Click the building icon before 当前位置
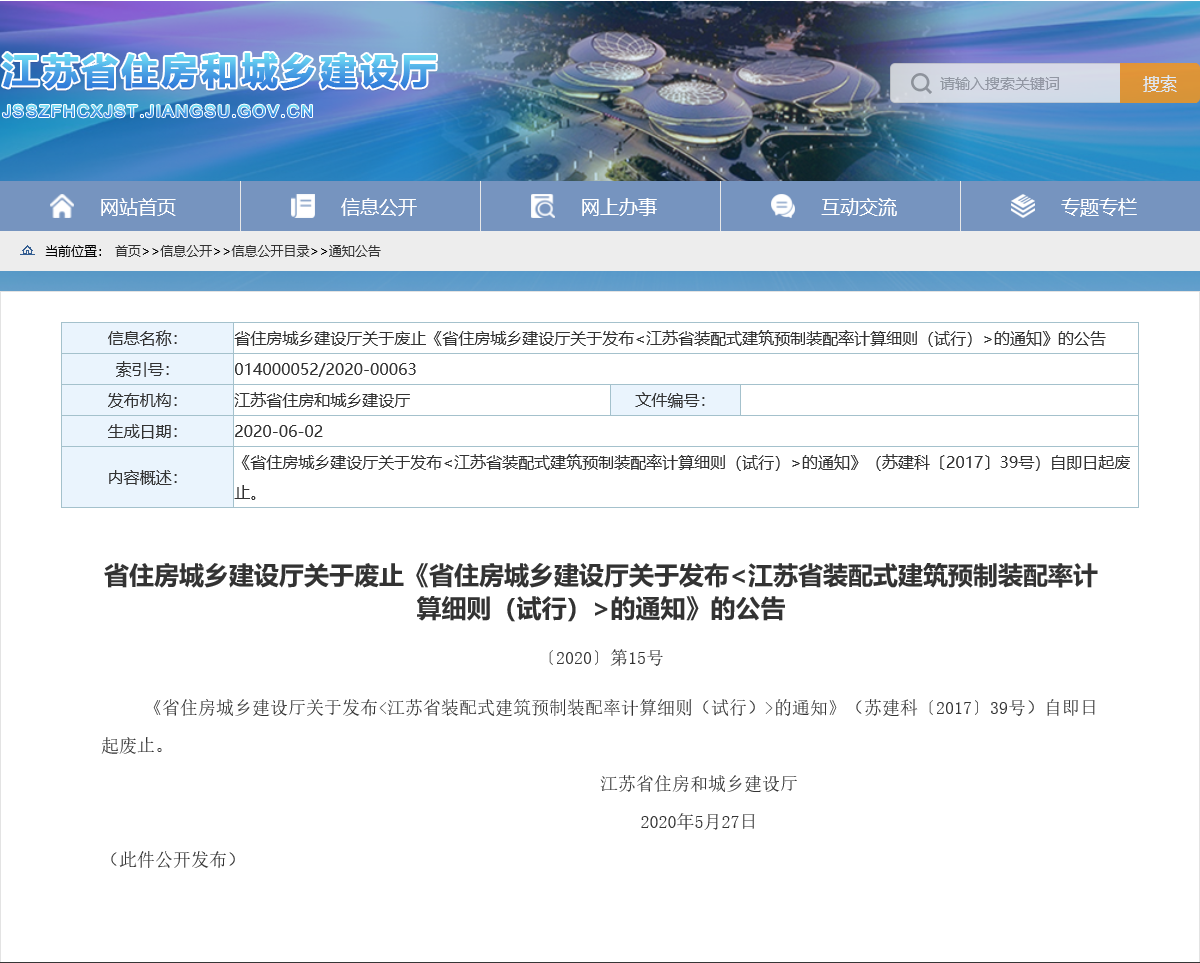The image size is (1200, 963). point(27,251)
